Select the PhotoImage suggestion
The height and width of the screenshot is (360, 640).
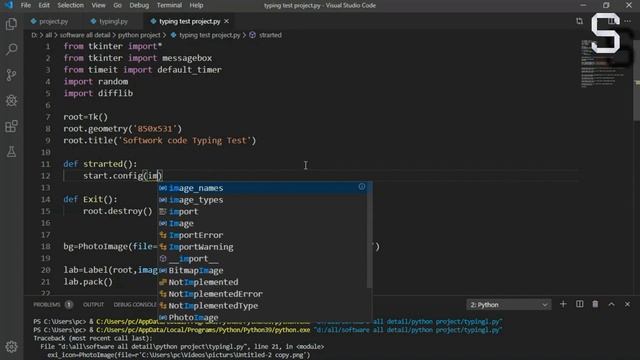pos(262,317)
